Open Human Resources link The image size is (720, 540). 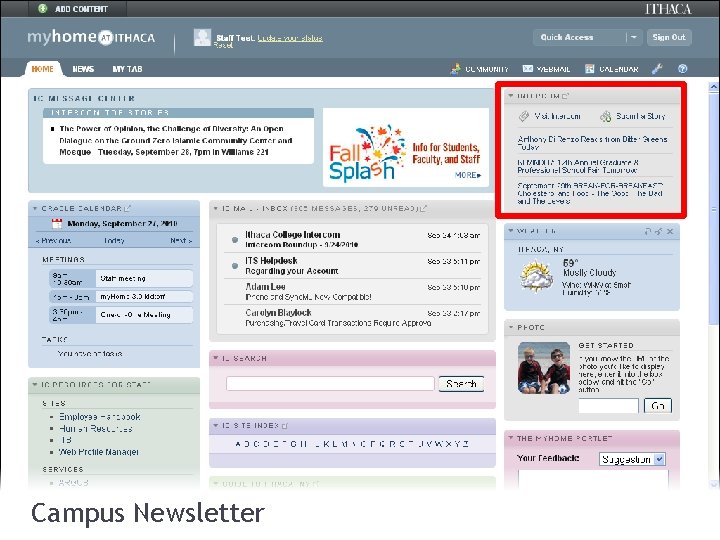96,429
